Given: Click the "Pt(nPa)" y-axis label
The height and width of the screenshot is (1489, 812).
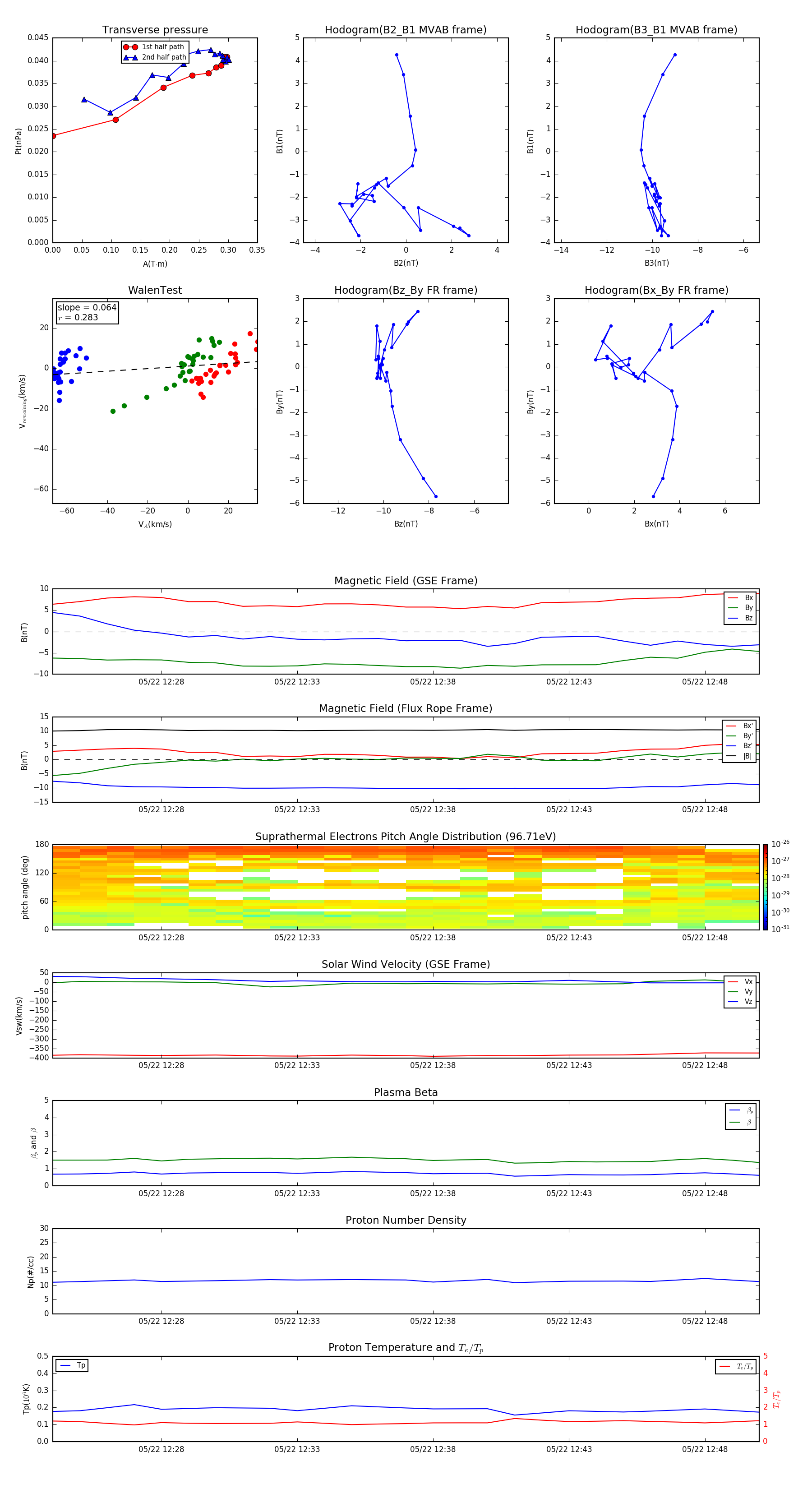Looking at the screenshot, I should pyautogui.click(x=18, y=140).
